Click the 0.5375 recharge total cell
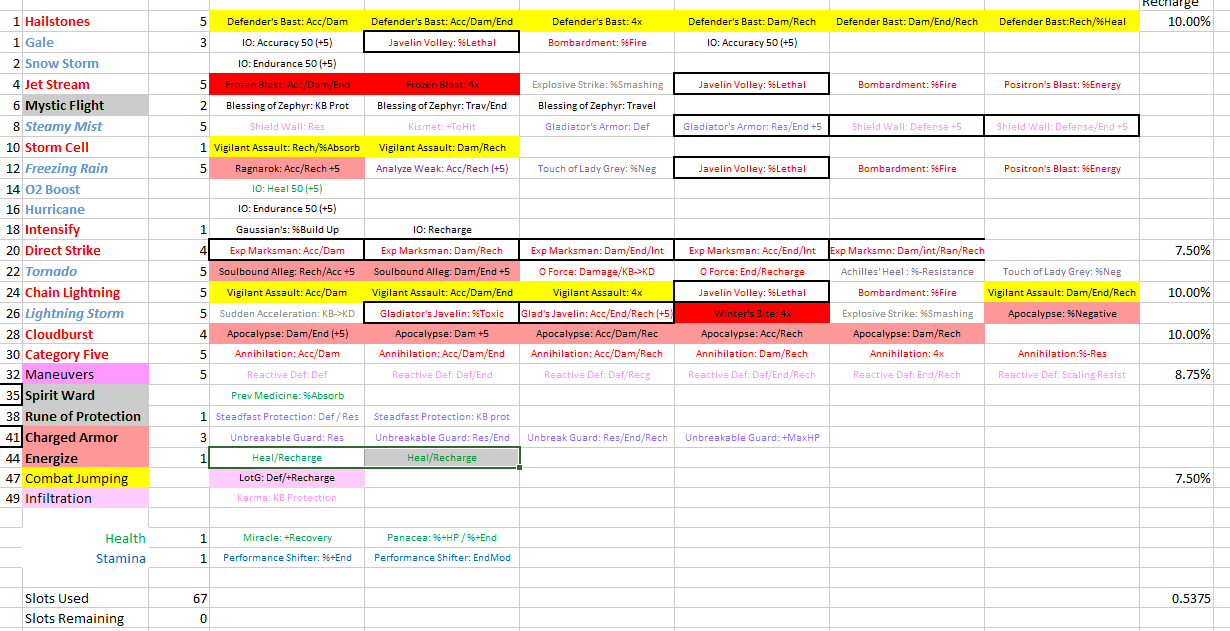The image size is (1230, 631). coord(1190,598)
